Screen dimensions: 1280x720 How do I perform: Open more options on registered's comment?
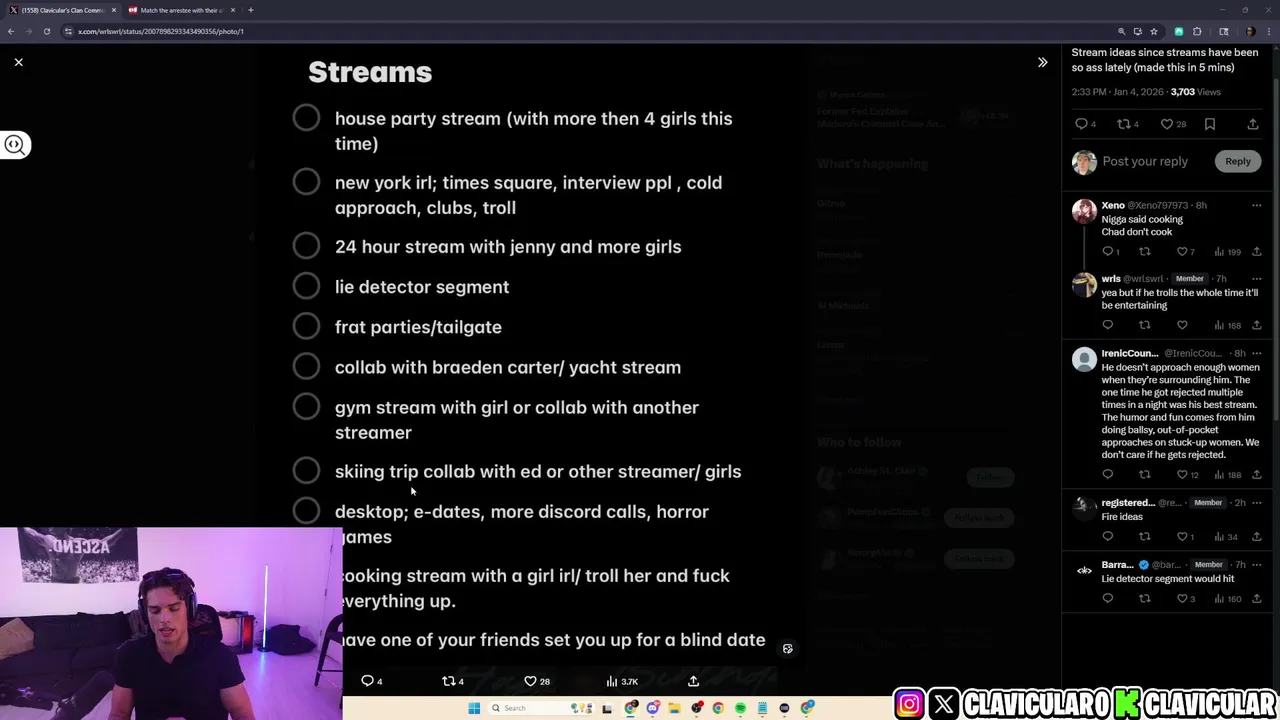(x=1257, y=503)
